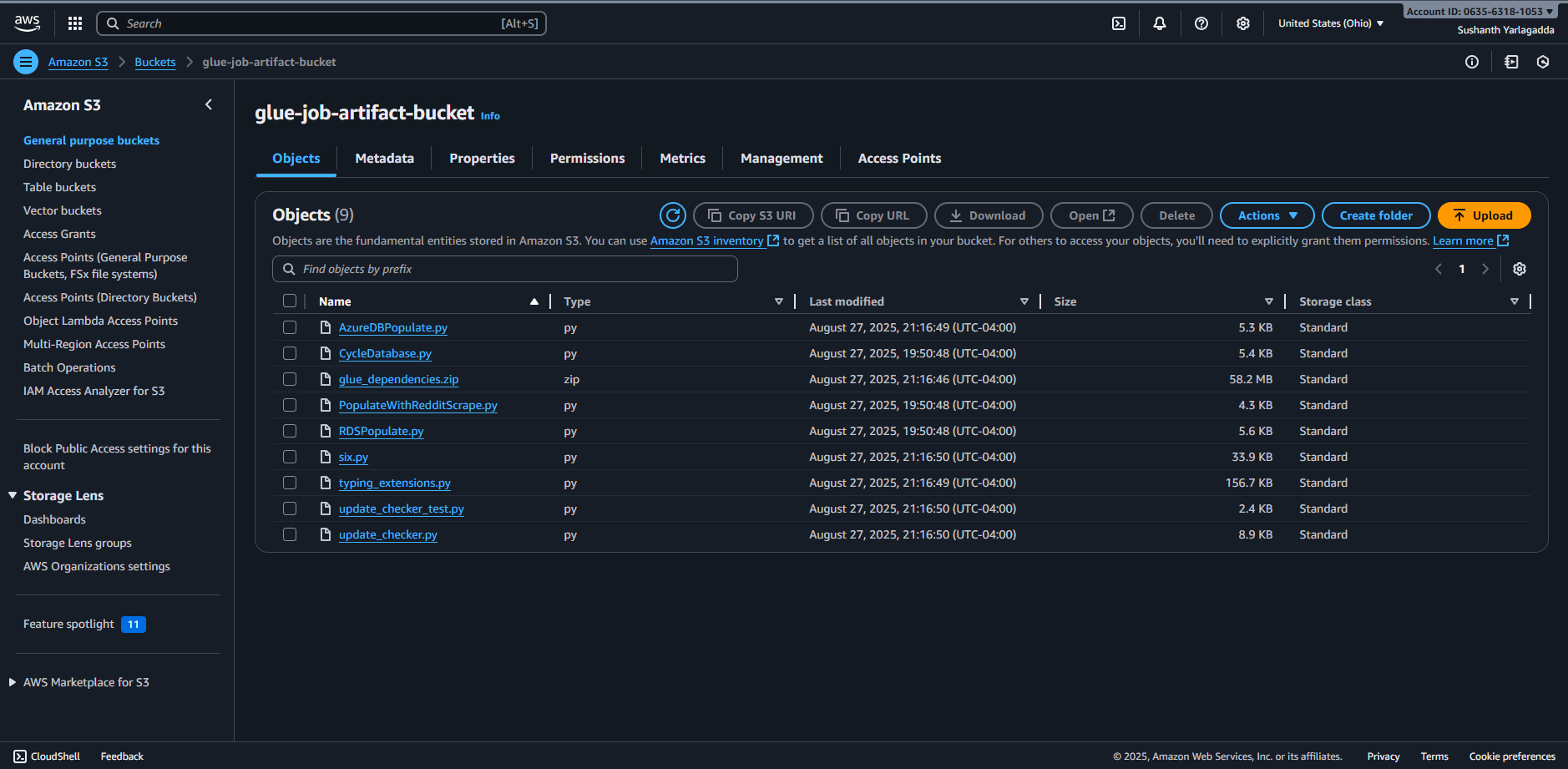Click Create folder button
The height and width of the screenshot is (769, 1568).
[1376, 215]
